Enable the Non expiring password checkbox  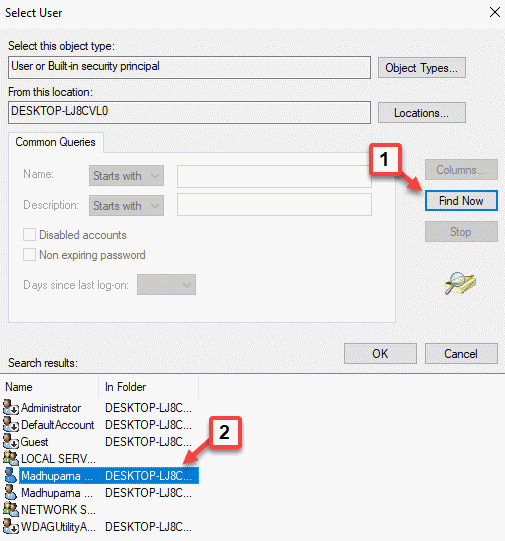29,255
